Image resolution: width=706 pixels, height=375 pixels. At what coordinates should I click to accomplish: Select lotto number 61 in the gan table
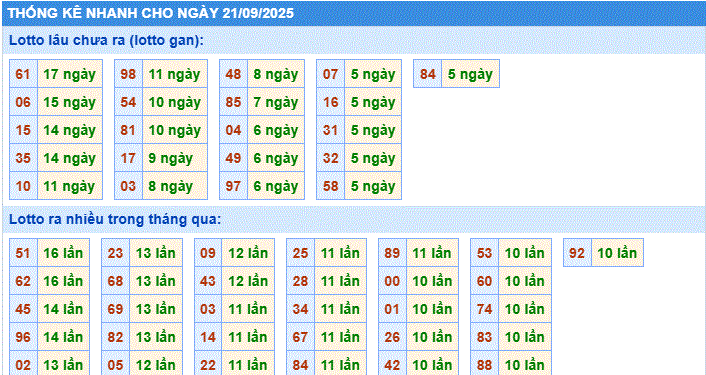point(23,74)
